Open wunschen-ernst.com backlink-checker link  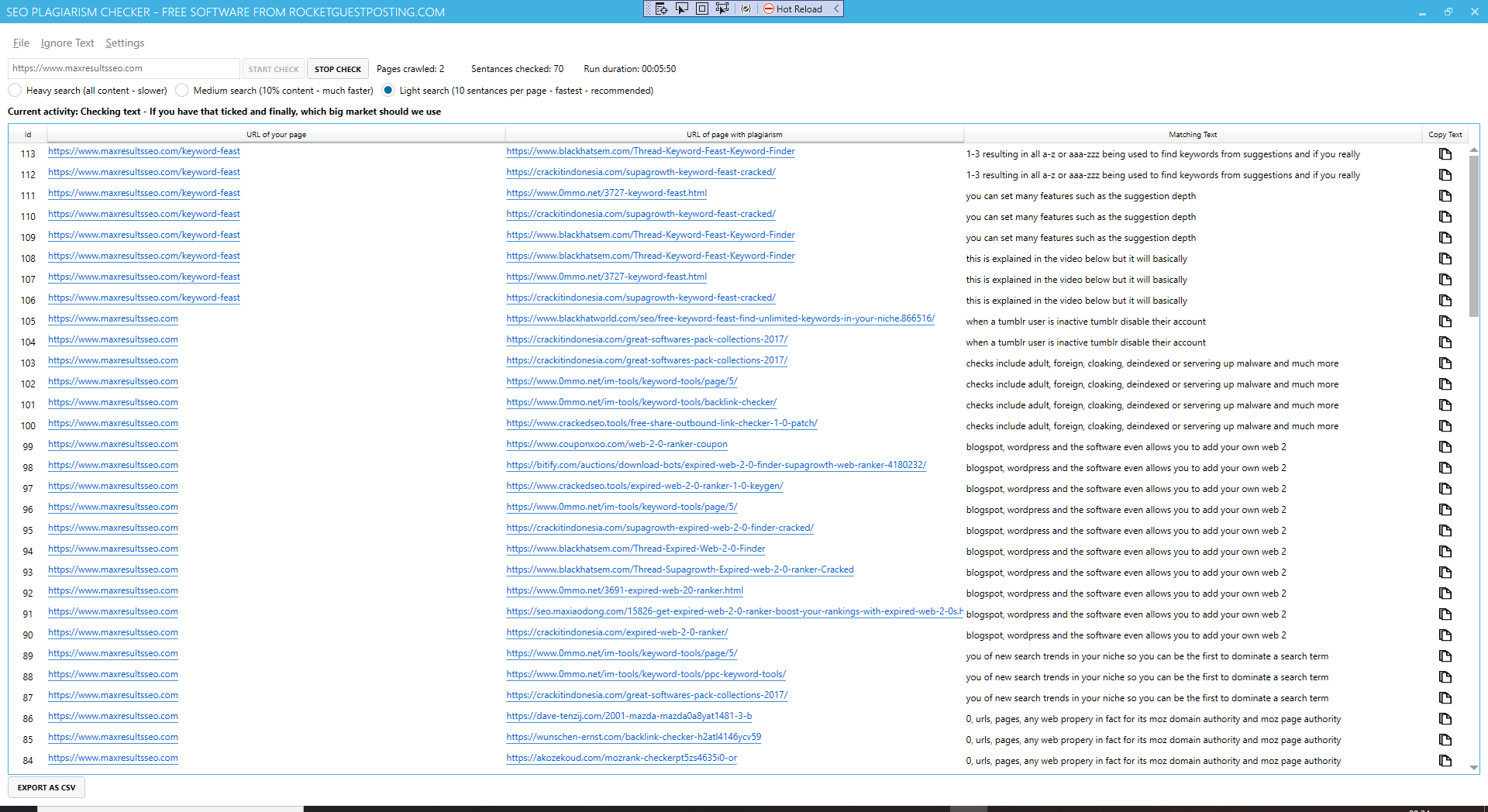click(633, 738)
